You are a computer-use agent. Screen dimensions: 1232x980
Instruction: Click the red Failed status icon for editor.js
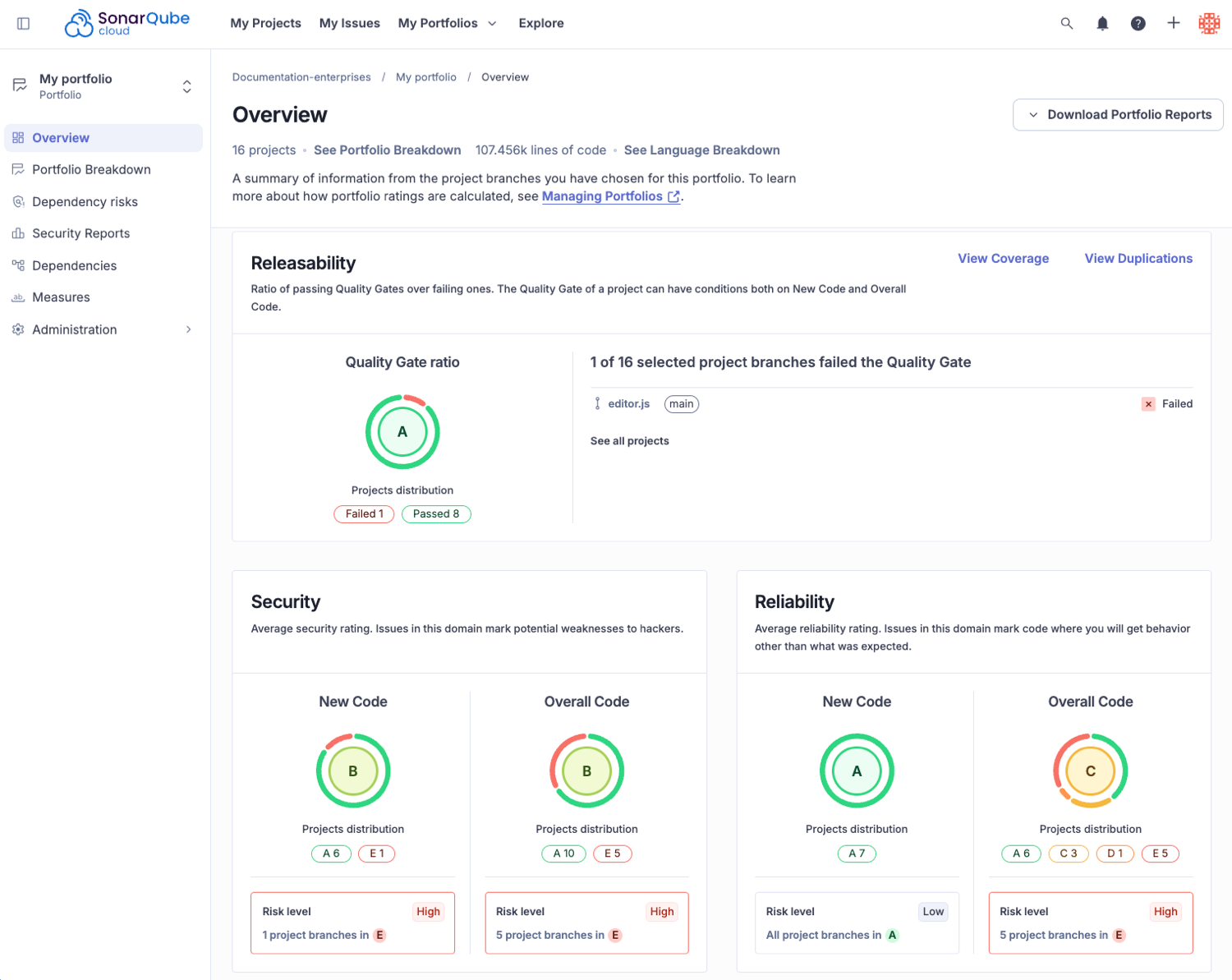[1148, 404]
